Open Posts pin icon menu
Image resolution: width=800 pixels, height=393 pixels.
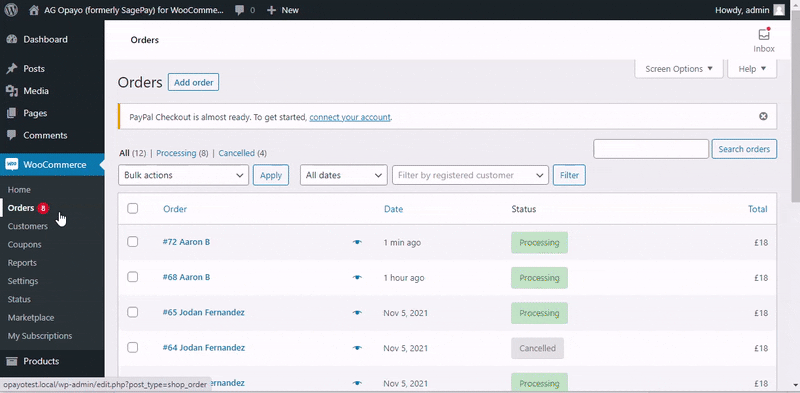11,68
